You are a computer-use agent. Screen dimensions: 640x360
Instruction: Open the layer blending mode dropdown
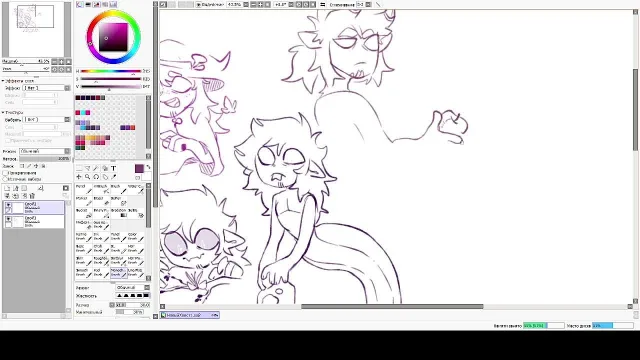coord(45,151)
